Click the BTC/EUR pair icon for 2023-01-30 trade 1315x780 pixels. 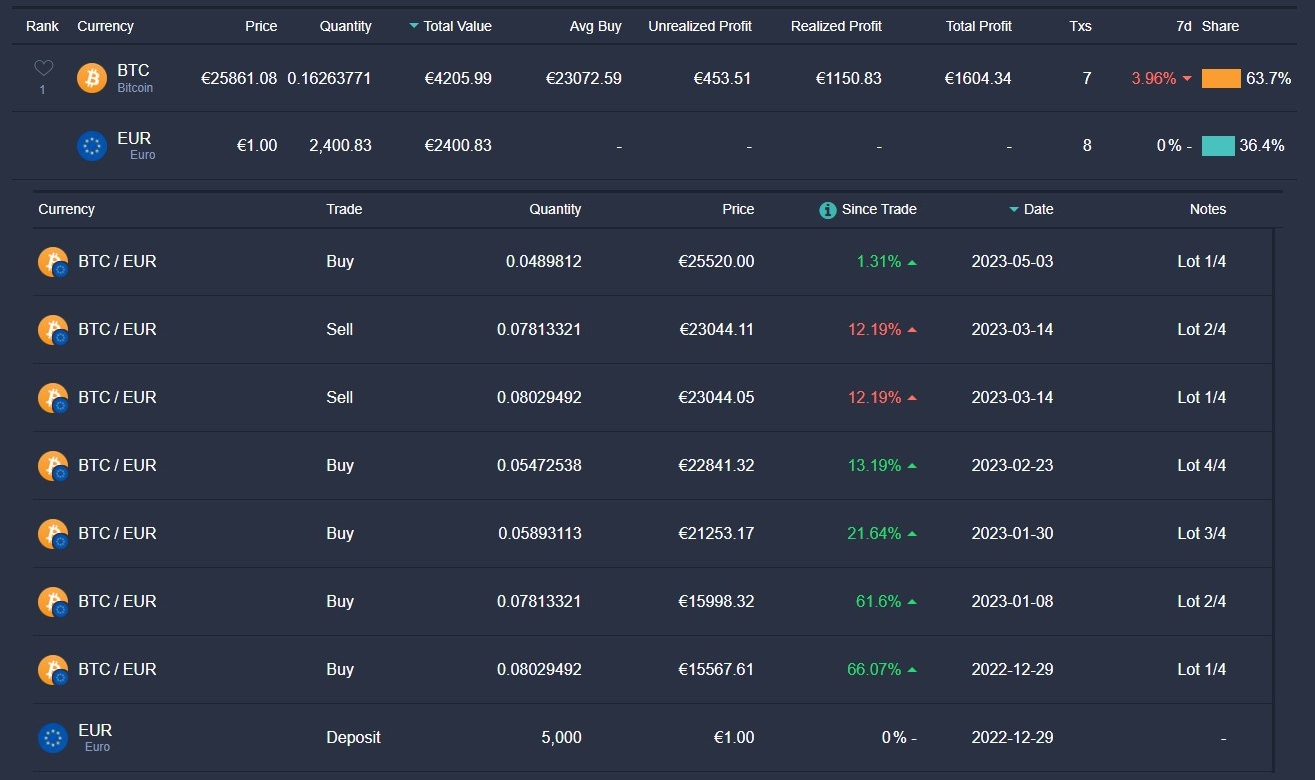click(x=52, y=535)
